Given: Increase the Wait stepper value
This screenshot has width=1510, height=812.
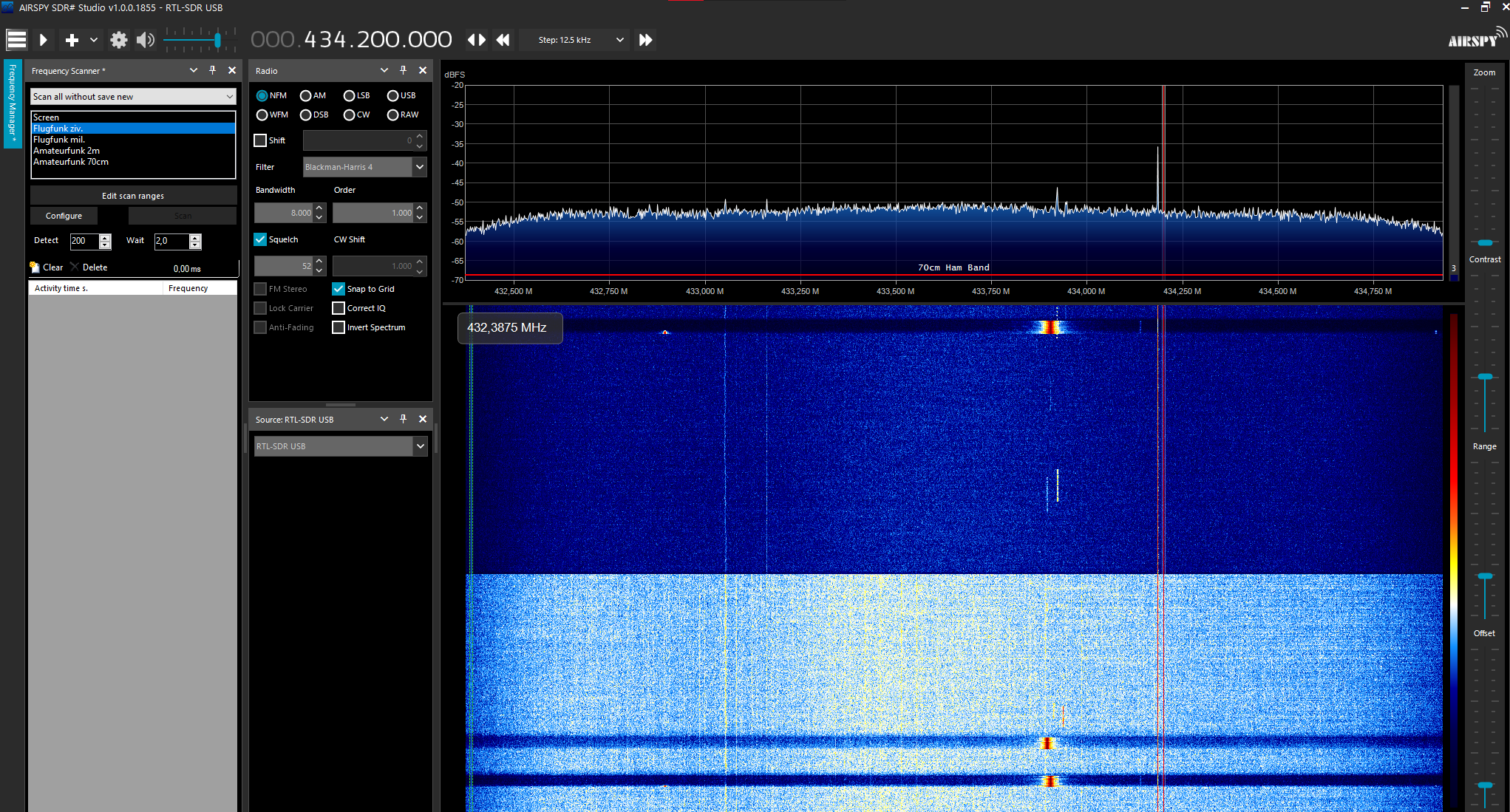Looking at the screenshot, I should [x=195, y=237].
